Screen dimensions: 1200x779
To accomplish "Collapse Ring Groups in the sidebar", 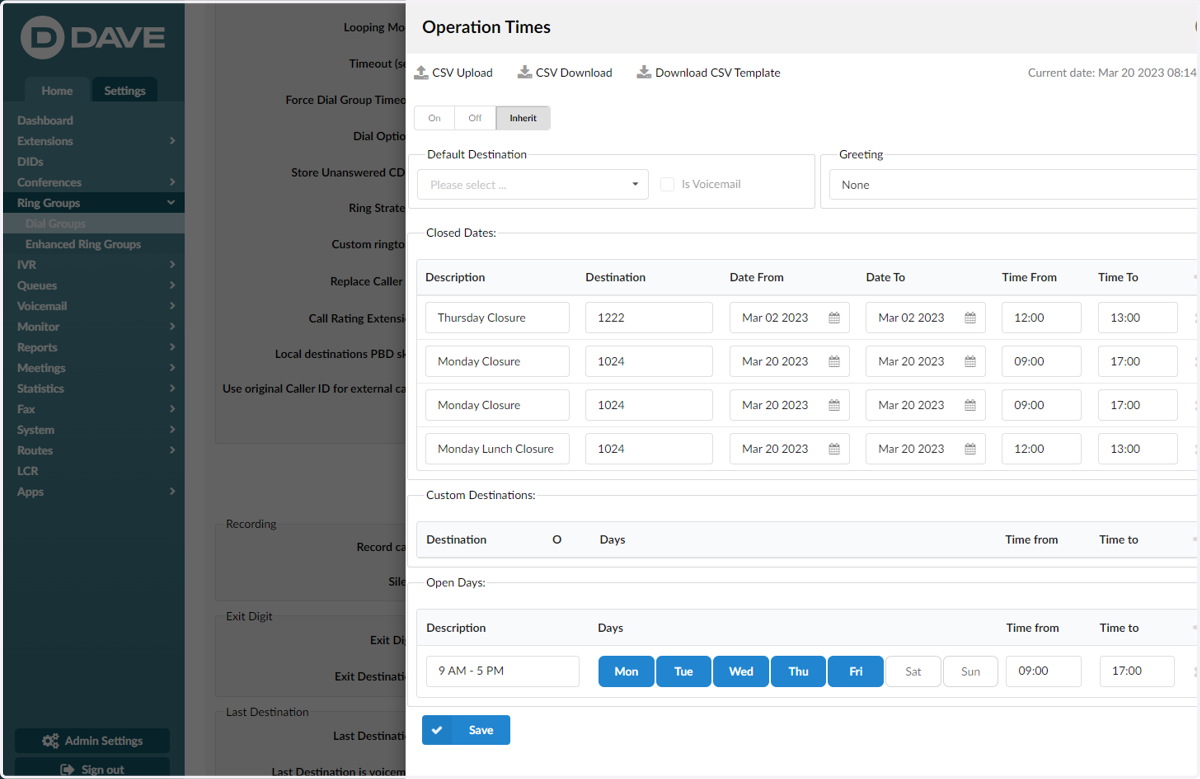I will point(171,203).
